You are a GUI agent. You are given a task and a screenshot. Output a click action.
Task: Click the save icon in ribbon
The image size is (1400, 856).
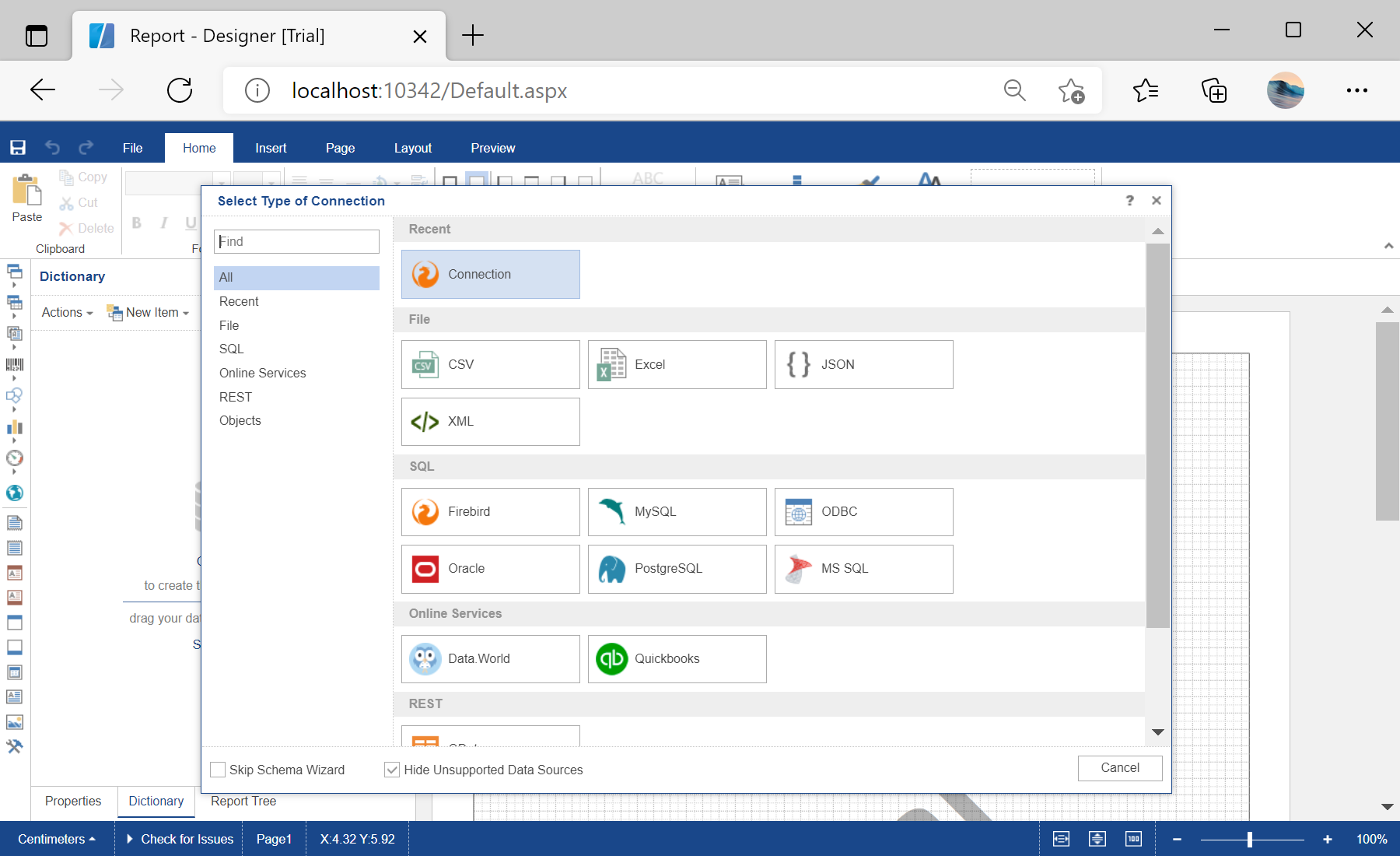point(18,148)
